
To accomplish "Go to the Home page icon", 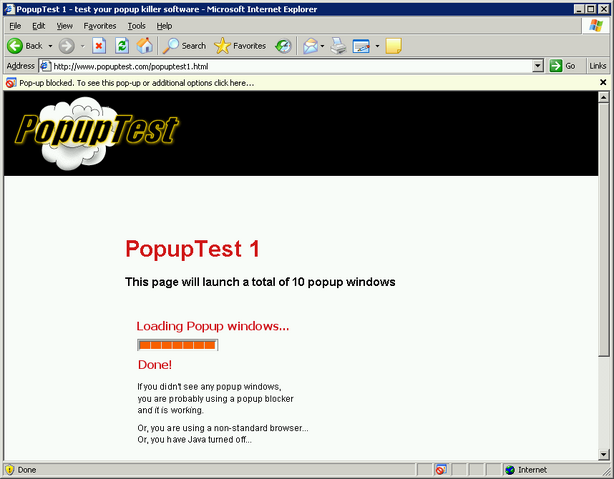I will click(x=144, y=46).
